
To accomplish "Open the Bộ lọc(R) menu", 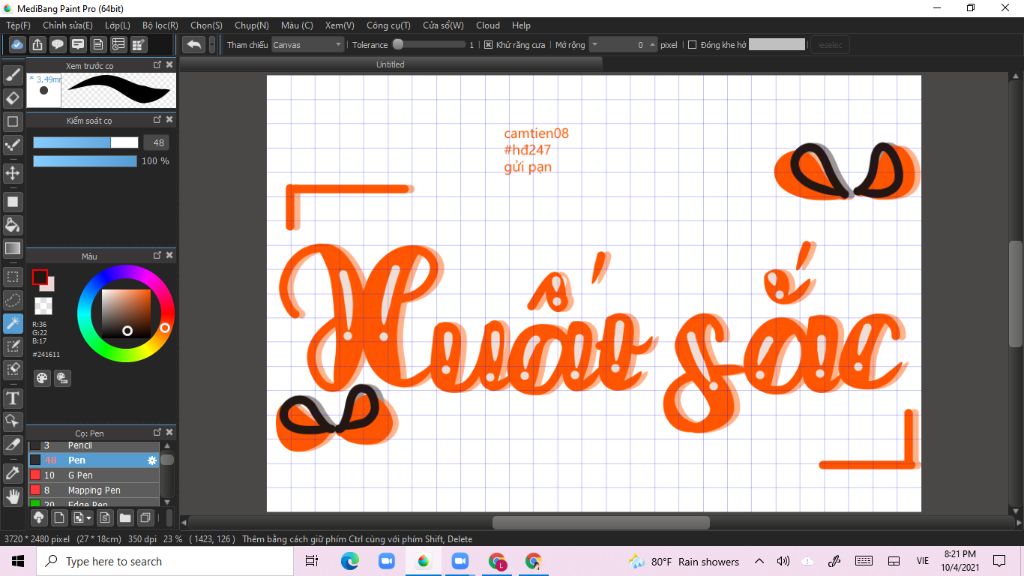I will 160,25.
